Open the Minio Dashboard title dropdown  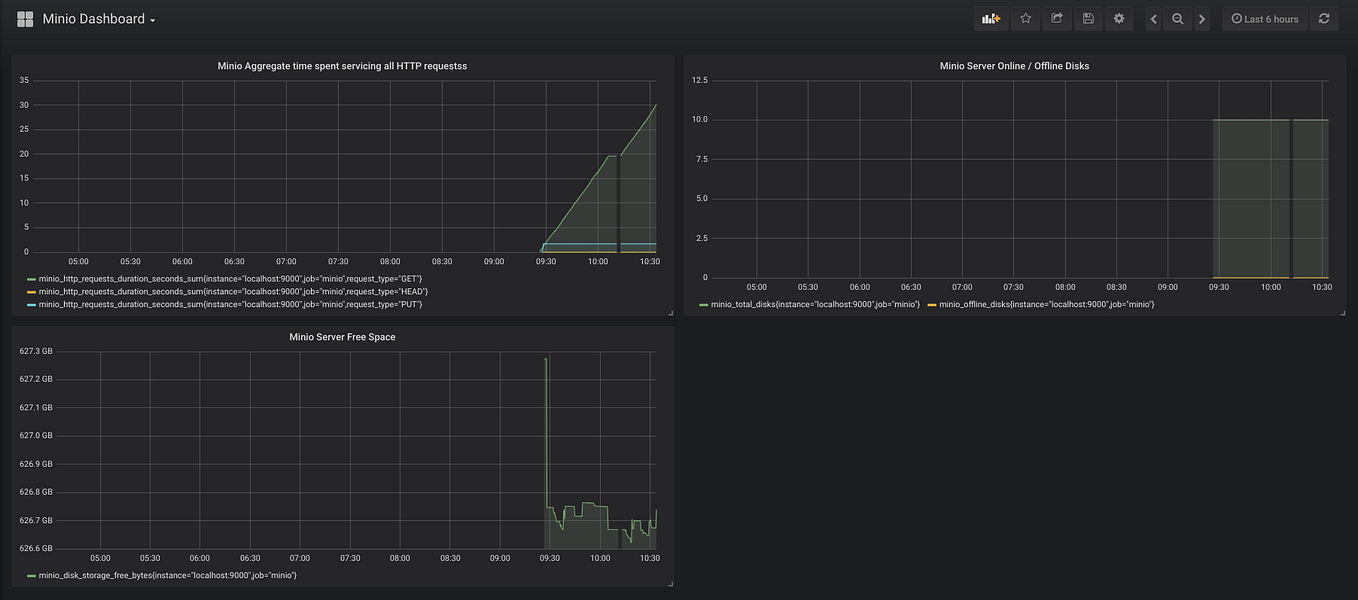[99, 19]
